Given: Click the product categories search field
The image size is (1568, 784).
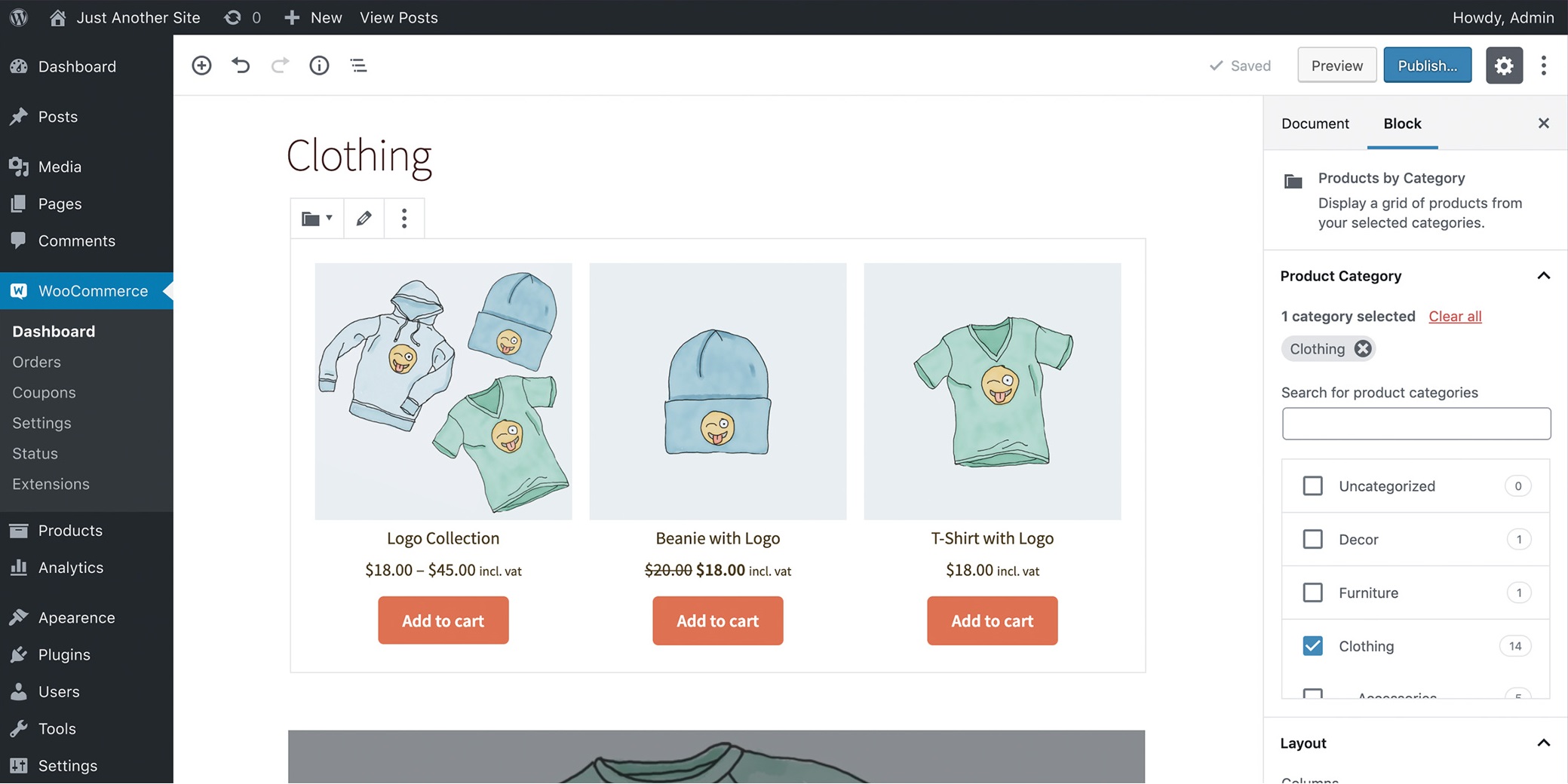Looking at the screenshot, I should (1416, 424).
